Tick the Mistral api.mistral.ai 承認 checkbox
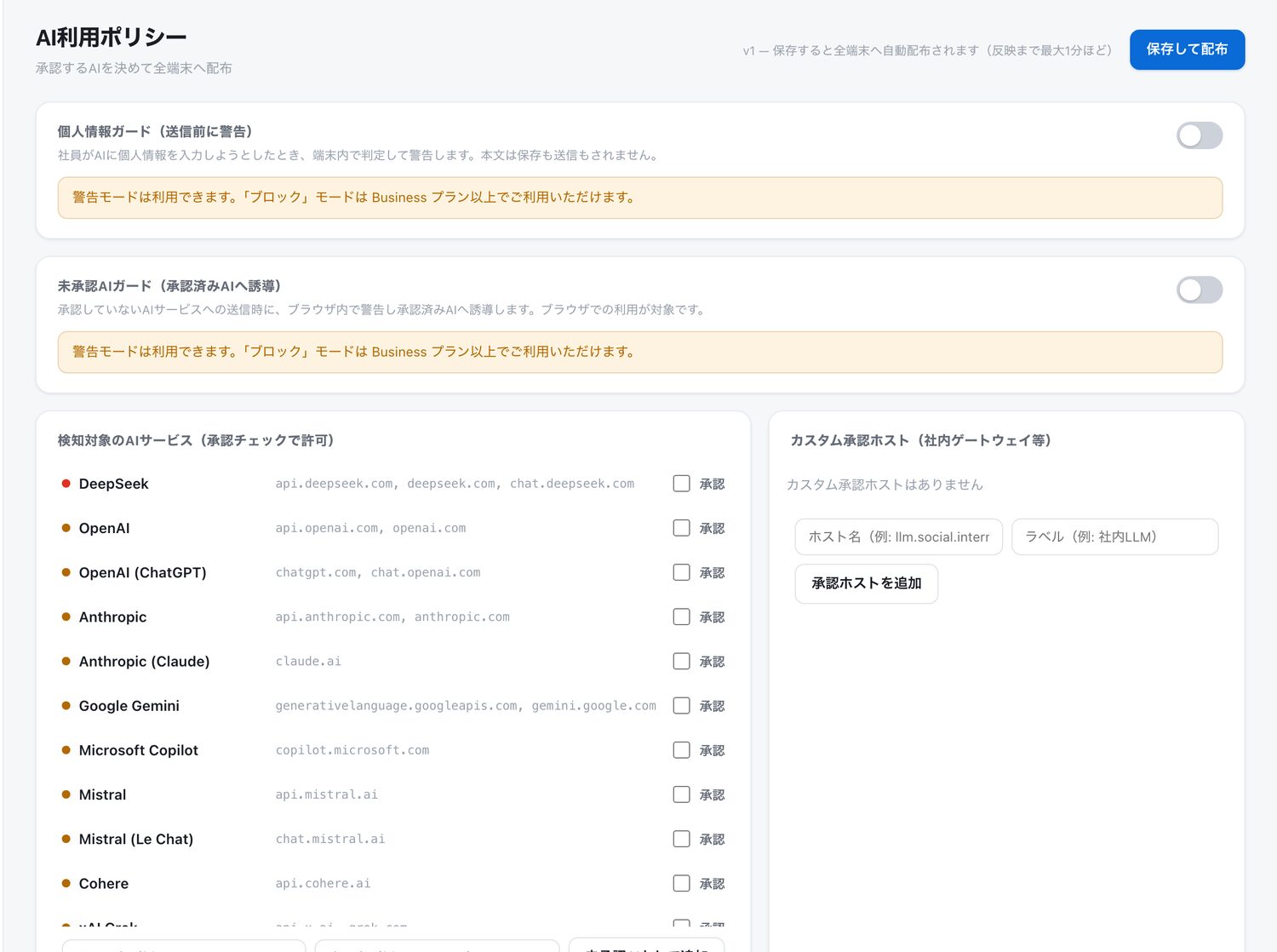This screenshot has height=952, width=1277. click(681, 794)
